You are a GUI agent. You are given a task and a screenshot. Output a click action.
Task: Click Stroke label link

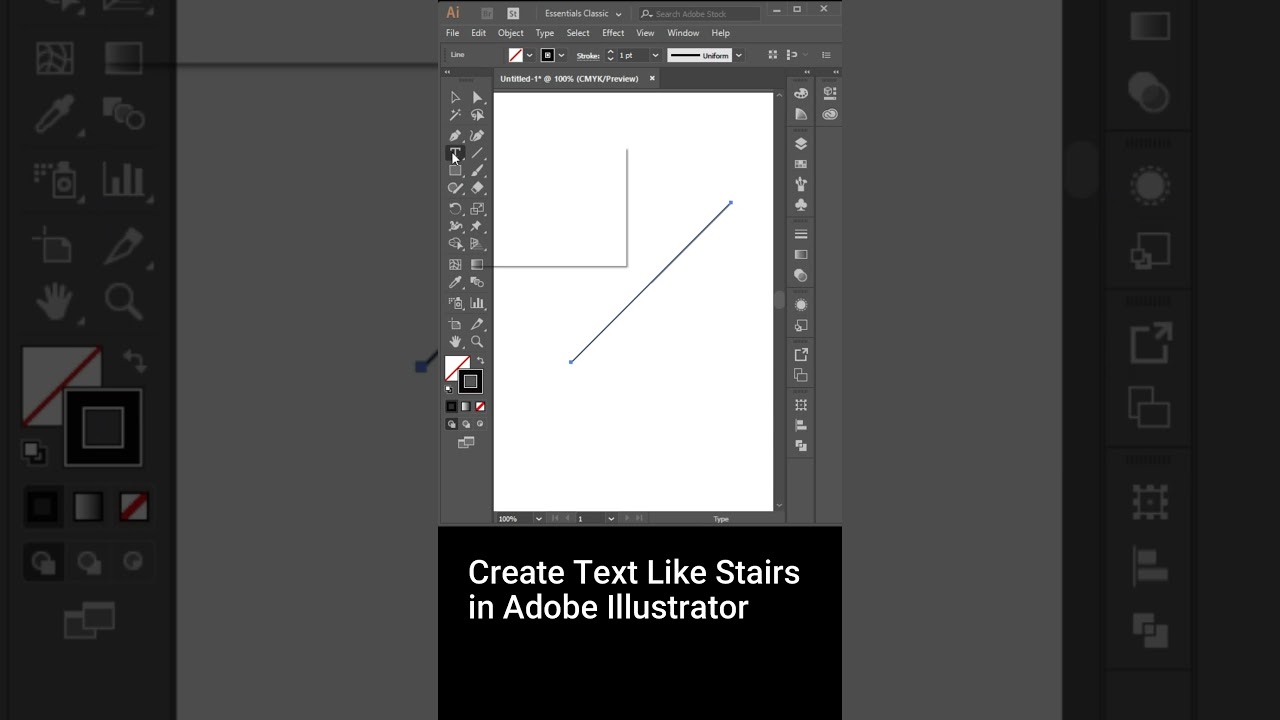(x=588, y=56)
